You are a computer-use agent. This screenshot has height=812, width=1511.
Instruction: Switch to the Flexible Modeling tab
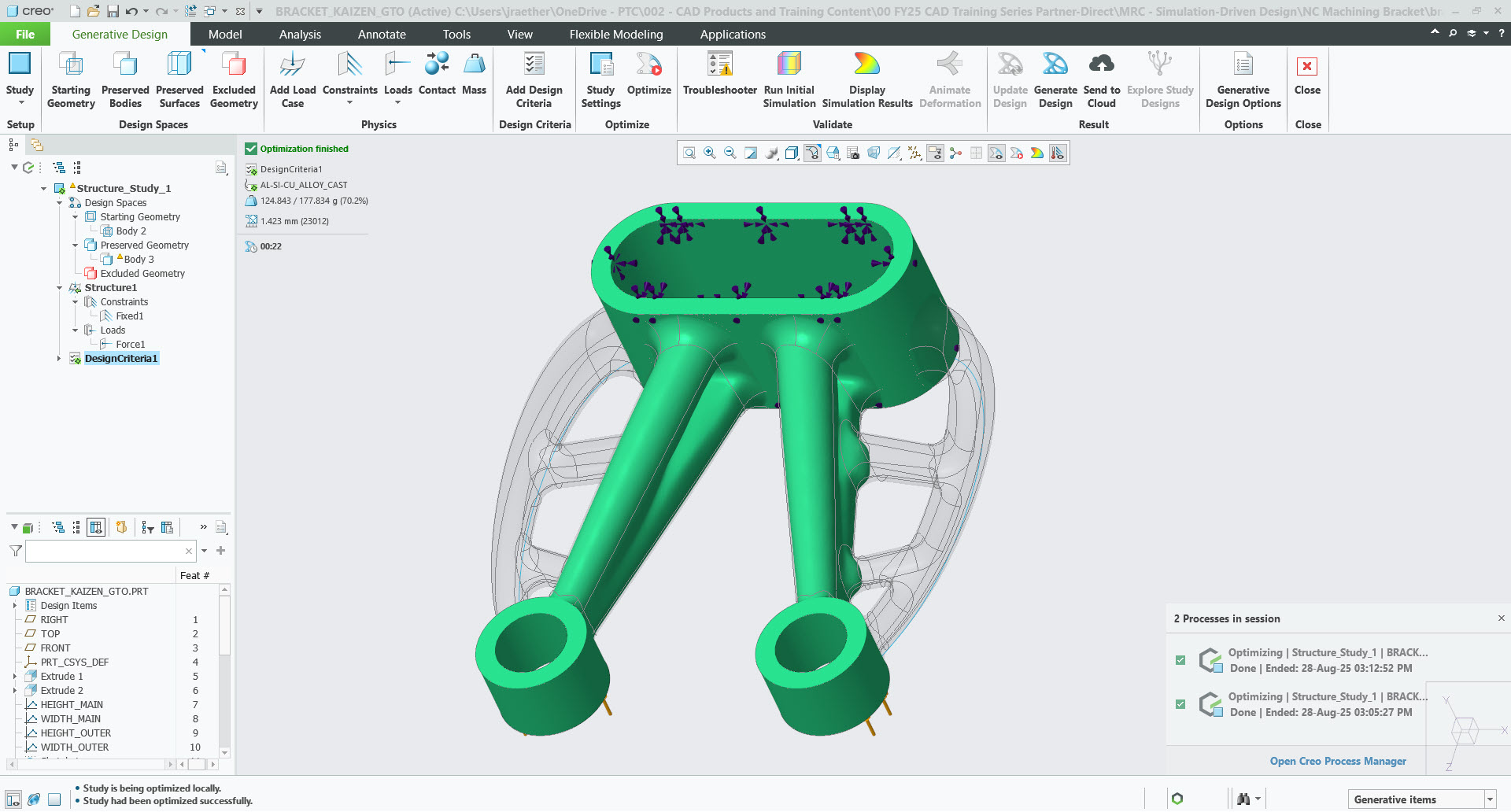click(x=615, y=35)
